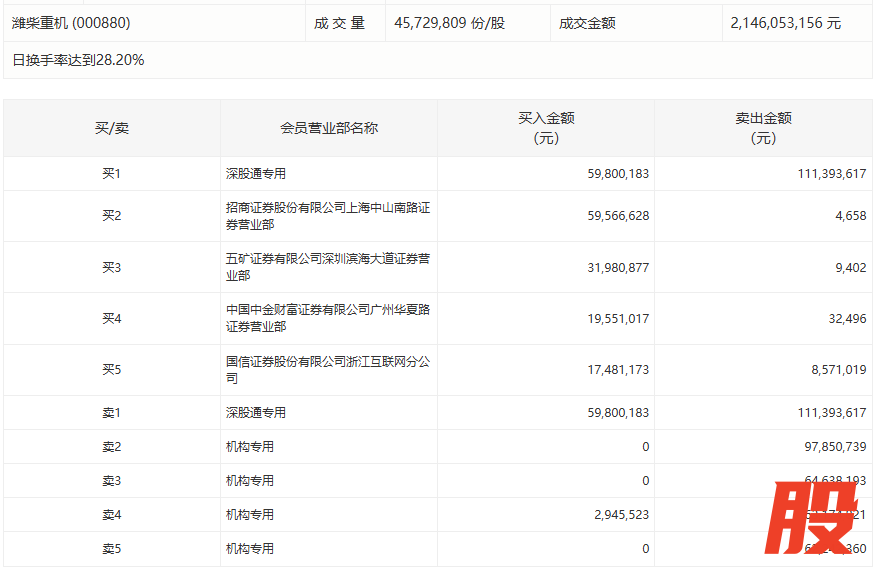Open the 国信证券 浙江互联网分公司 entry
The image size is (878, 573).
point(328,370)
